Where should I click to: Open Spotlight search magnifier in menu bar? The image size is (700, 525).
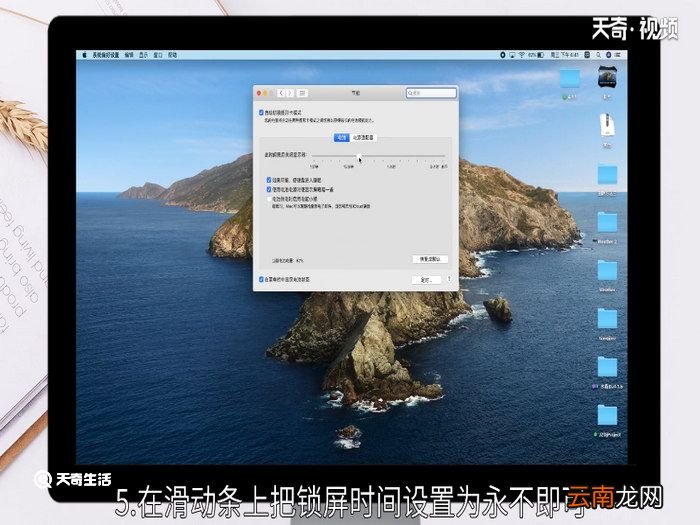[x=598, y=55]
